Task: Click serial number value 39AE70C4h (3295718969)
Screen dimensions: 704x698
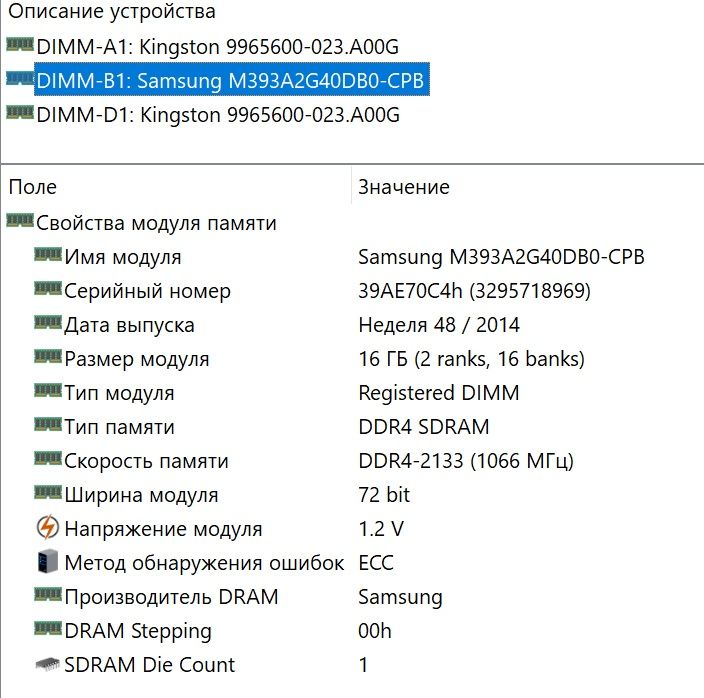Action: 474,291
